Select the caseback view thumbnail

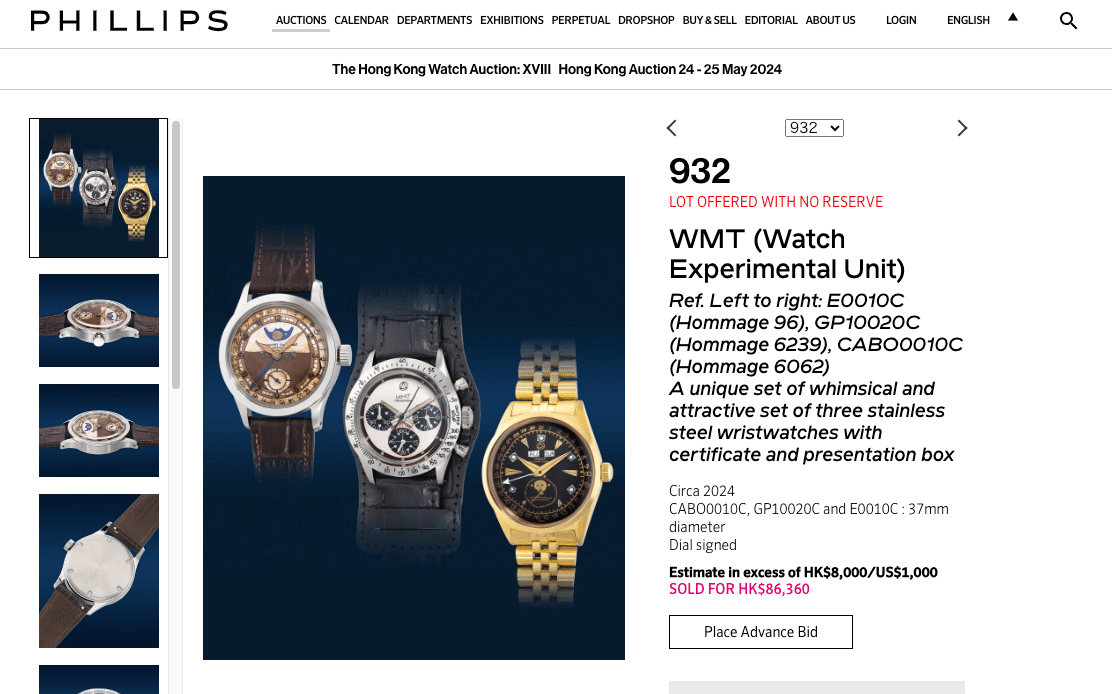pyautogui.click(x=99, y=571)
